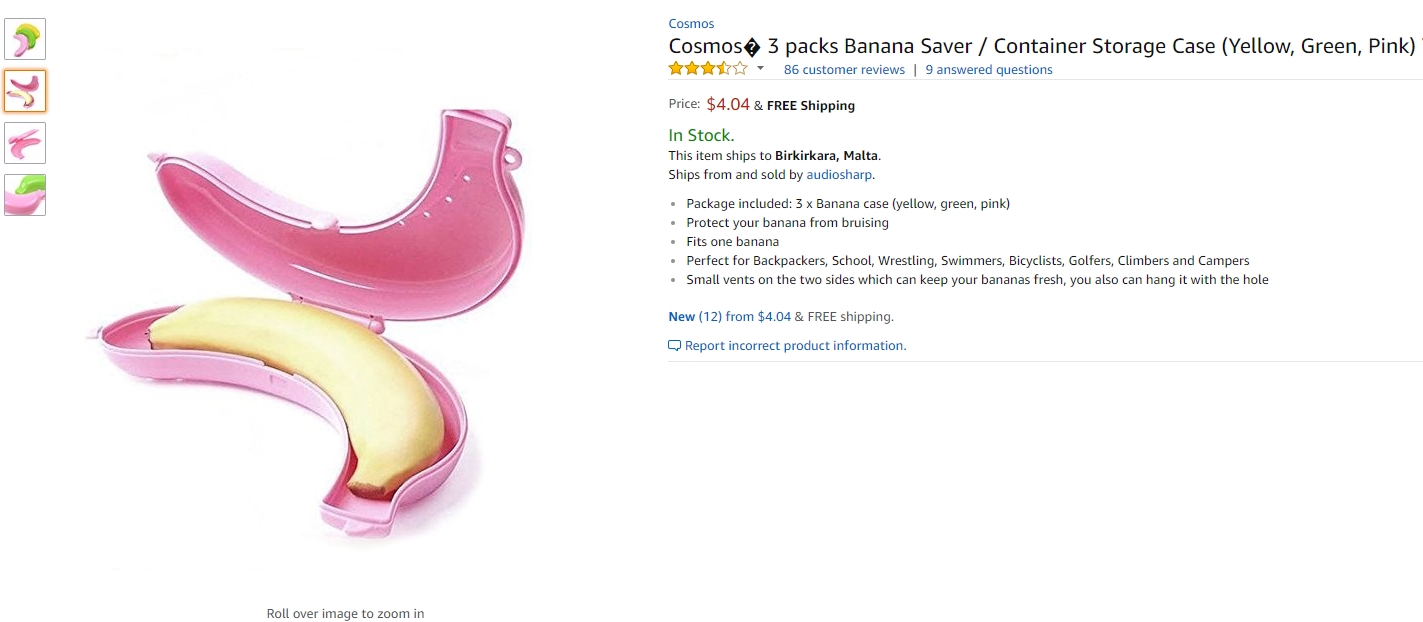Open the Cosmos brand link

point(691,24)
